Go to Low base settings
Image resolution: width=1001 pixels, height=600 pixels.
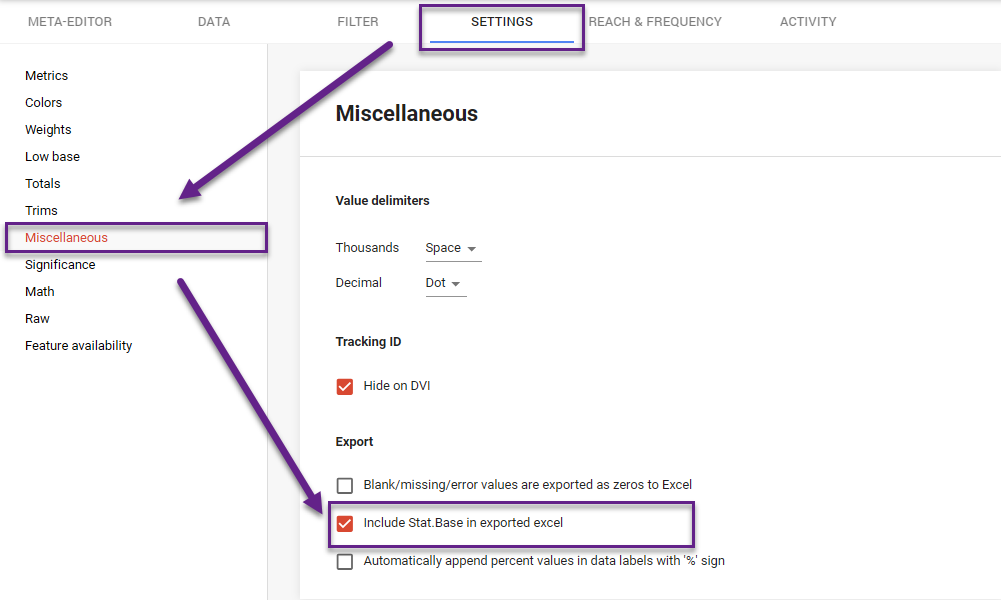click(x=52, y=157)
